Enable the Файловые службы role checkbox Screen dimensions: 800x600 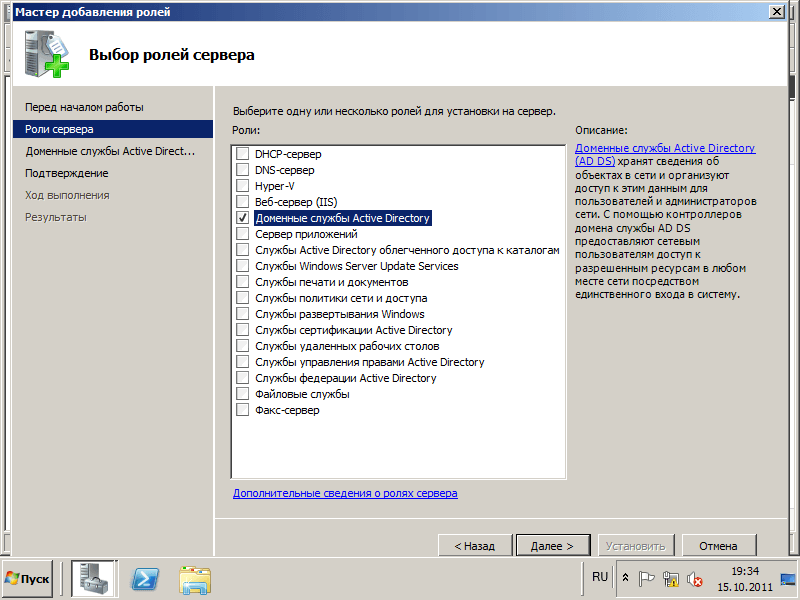click(242, 394)
